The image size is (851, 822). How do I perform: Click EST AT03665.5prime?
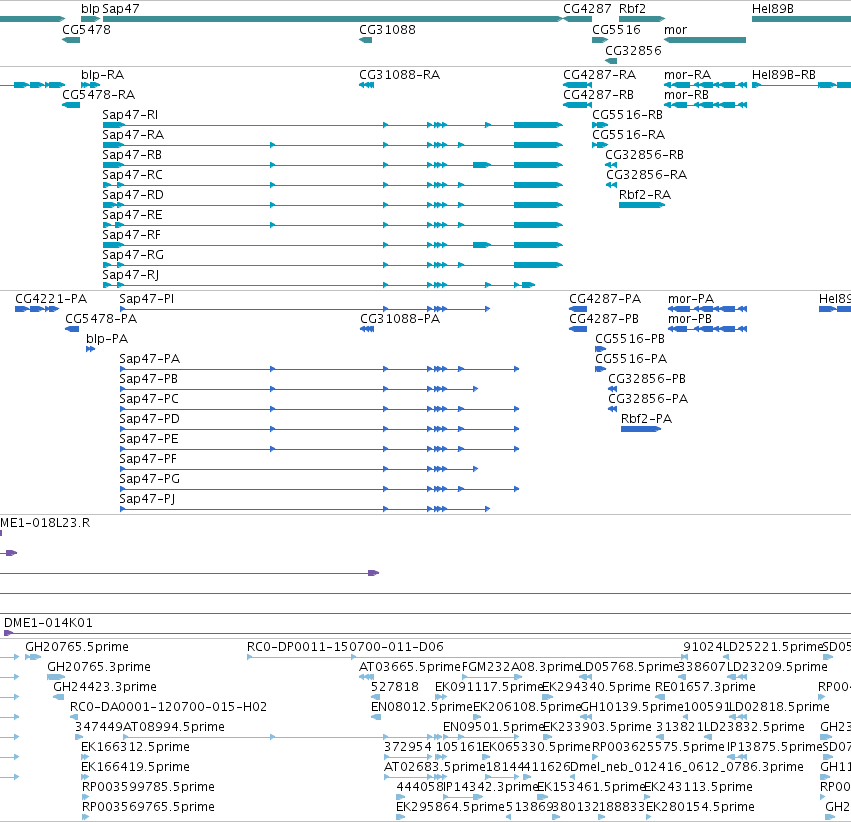[x=410, y=667]
